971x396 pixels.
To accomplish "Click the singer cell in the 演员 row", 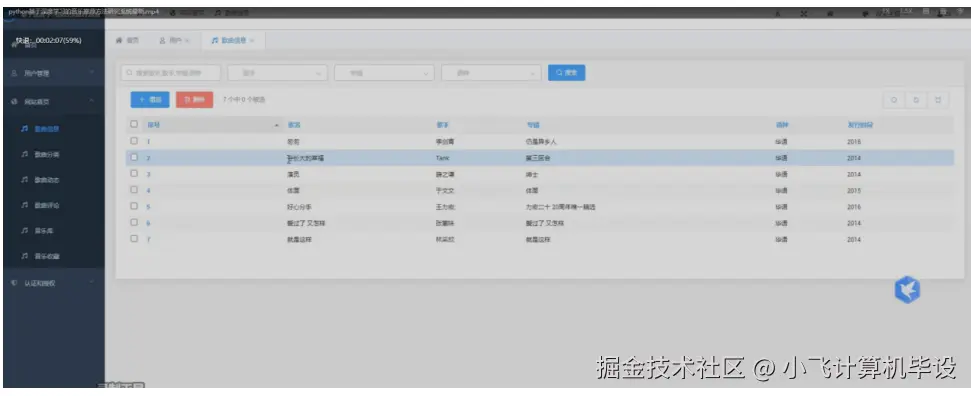I will [x=445, y=175].
